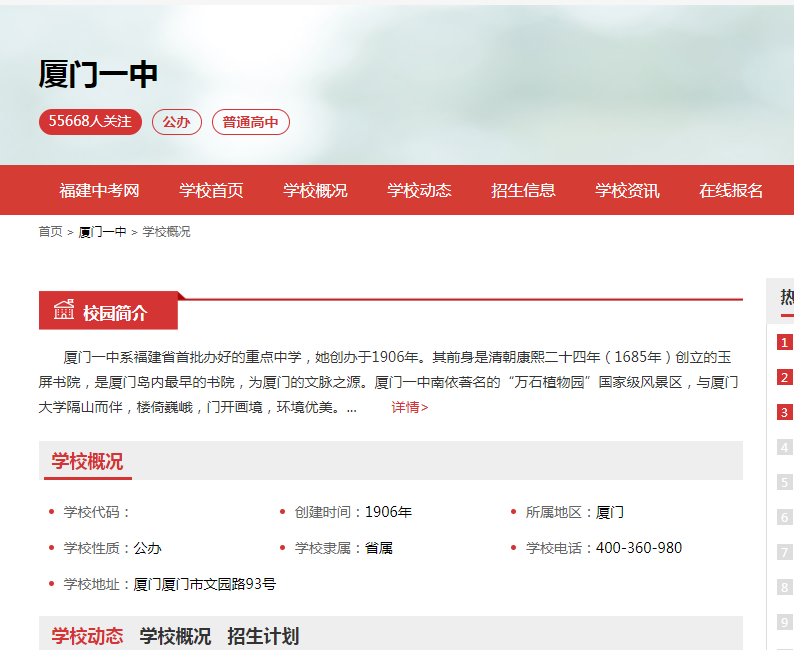Click hot list rank 5 badge

point(784,482)
